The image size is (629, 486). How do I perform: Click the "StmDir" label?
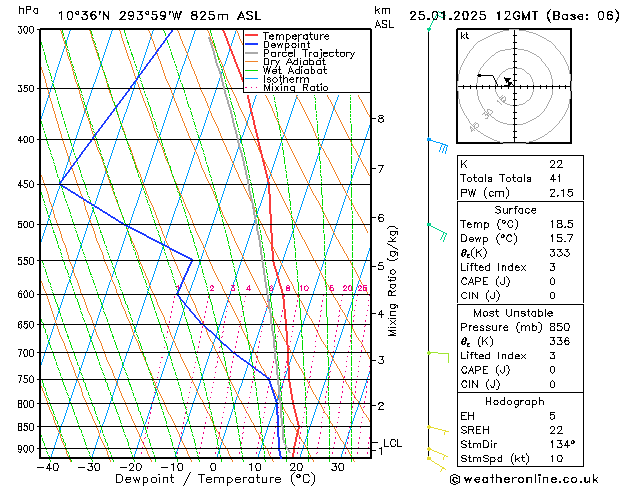tap(479, 444)
